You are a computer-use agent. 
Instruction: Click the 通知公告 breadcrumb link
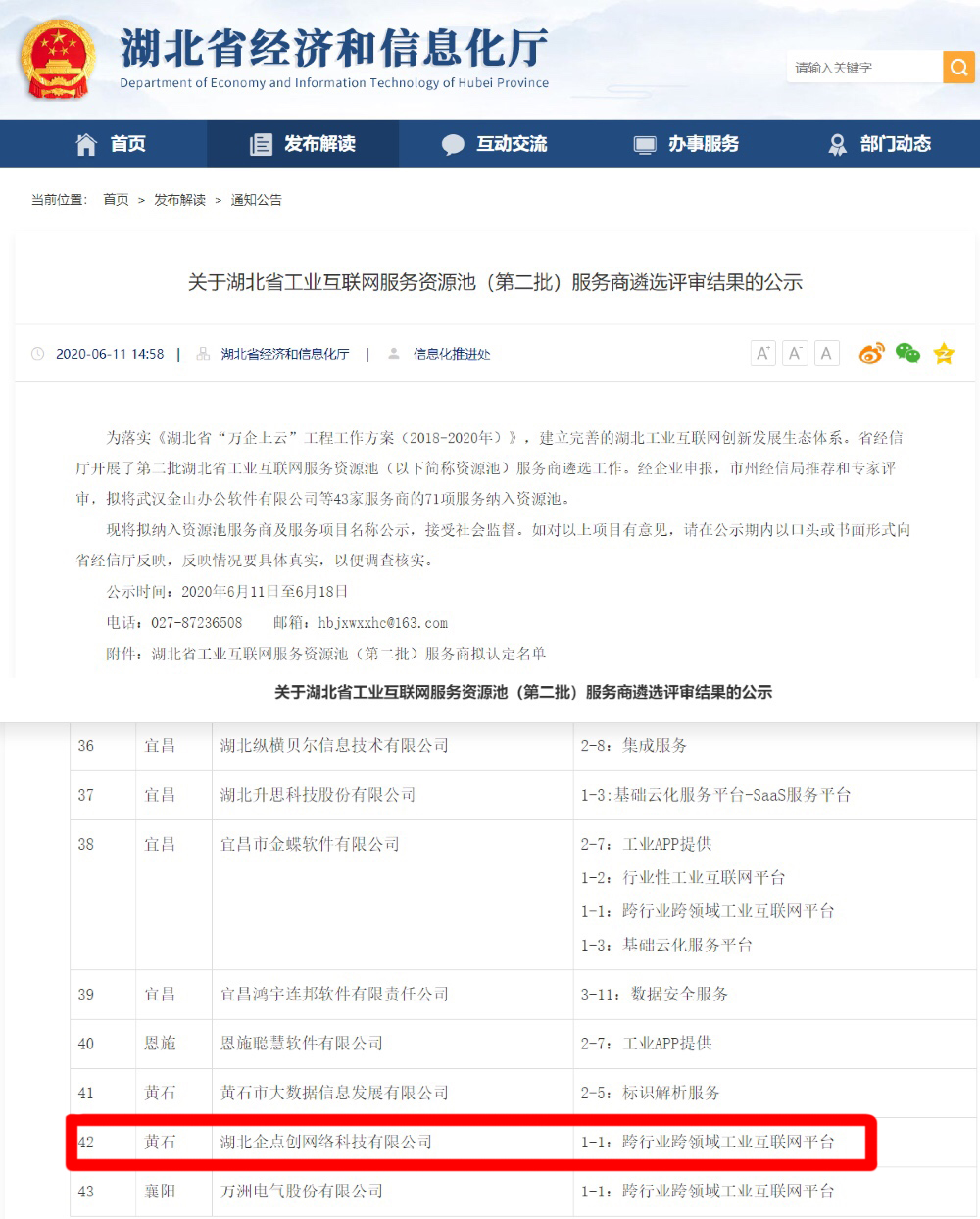256,200
